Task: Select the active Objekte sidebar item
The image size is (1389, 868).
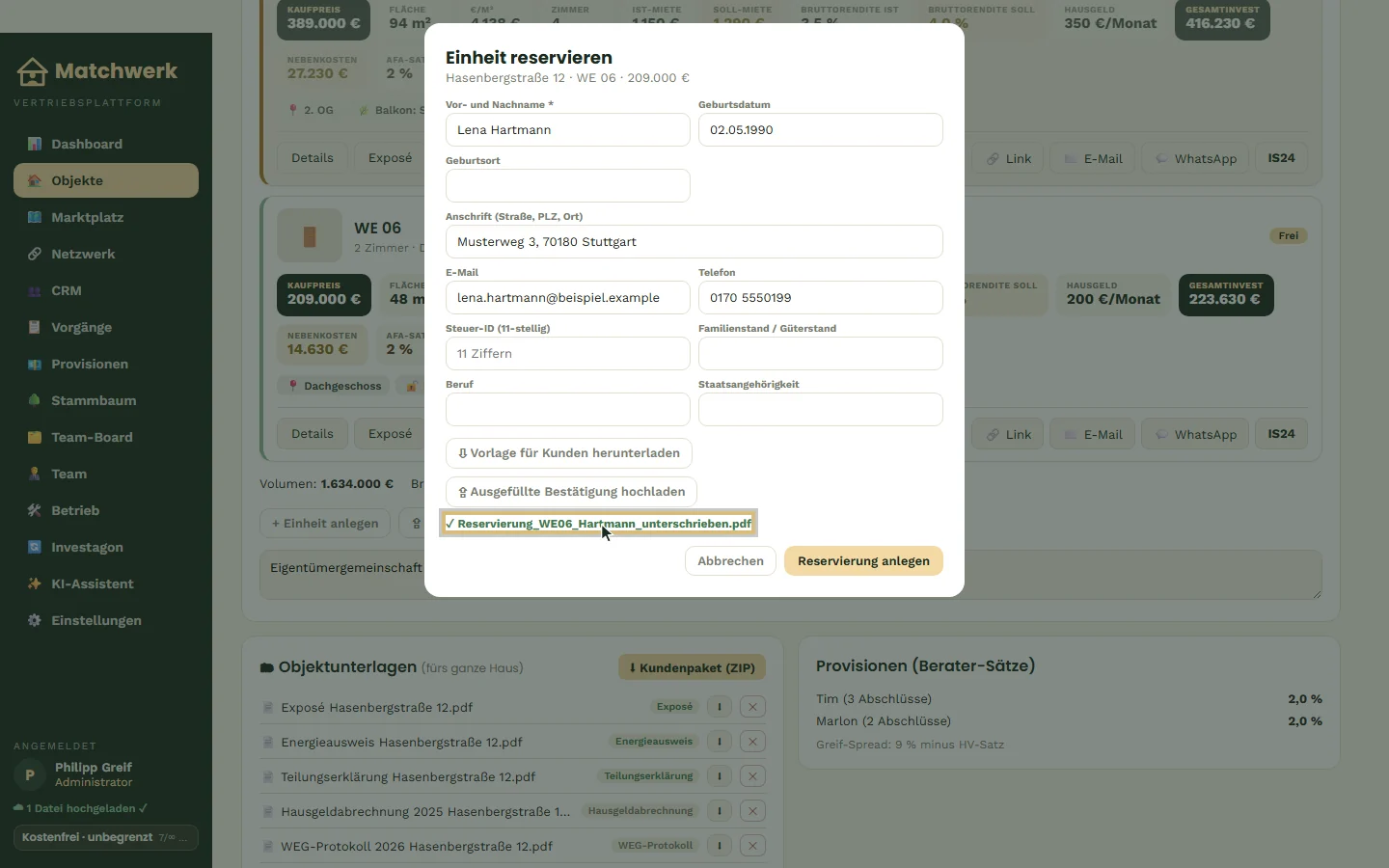Action: [106, 180]
